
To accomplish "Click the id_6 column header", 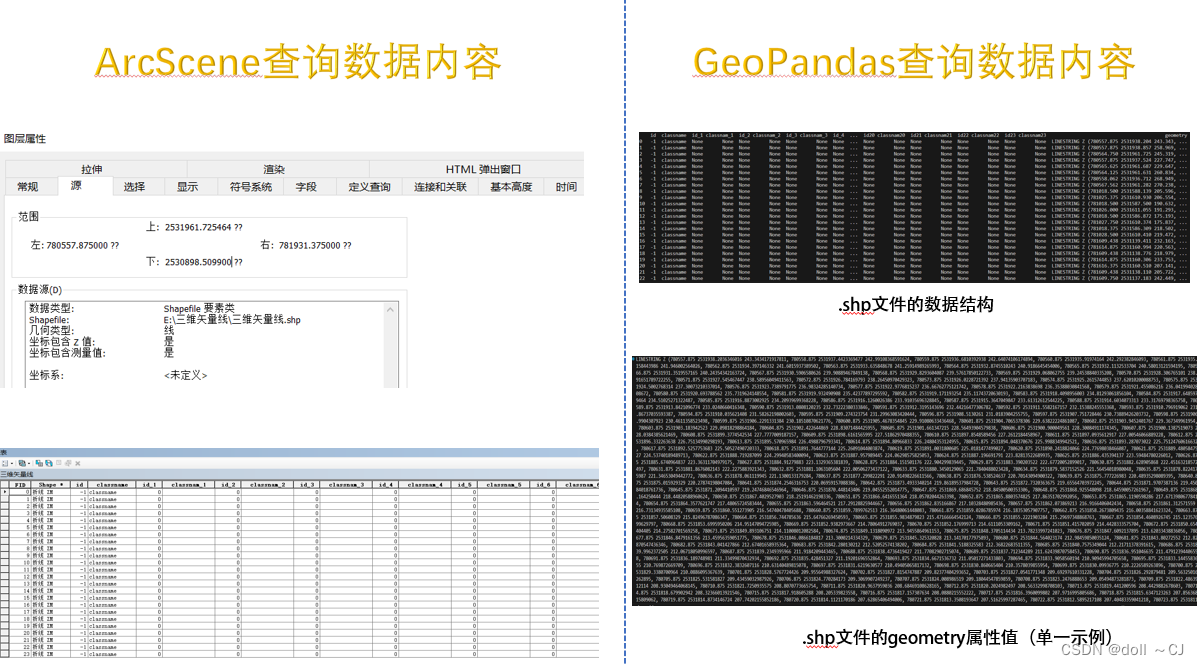I will pyautogui.click(x=543, y=485).
